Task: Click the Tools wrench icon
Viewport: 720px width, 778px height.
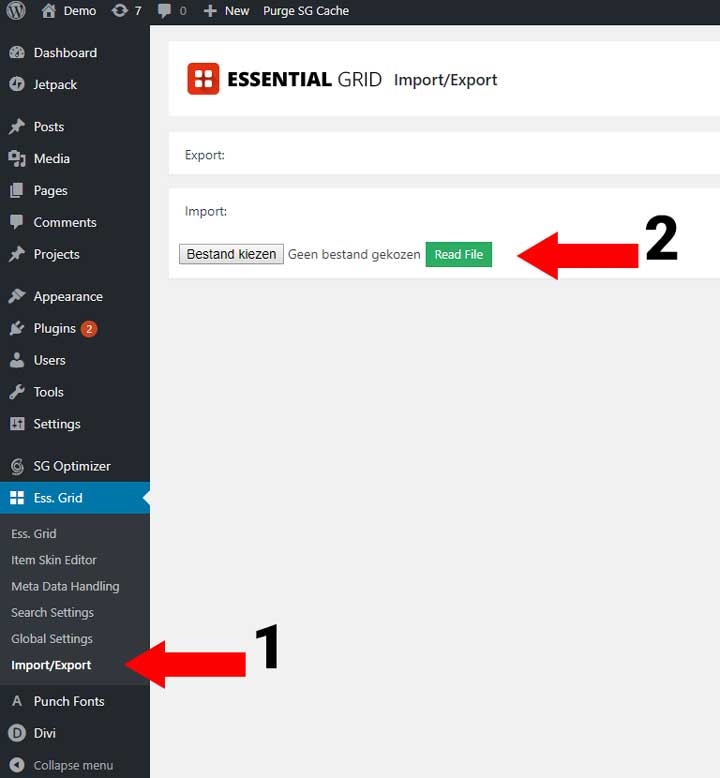Action: click(x=17, y=392)
